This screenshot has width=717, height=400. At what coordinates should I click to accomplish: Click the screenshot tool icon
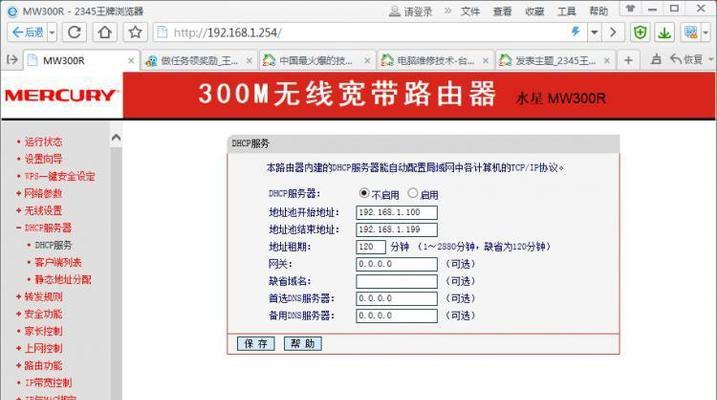[x=690, y=32]
